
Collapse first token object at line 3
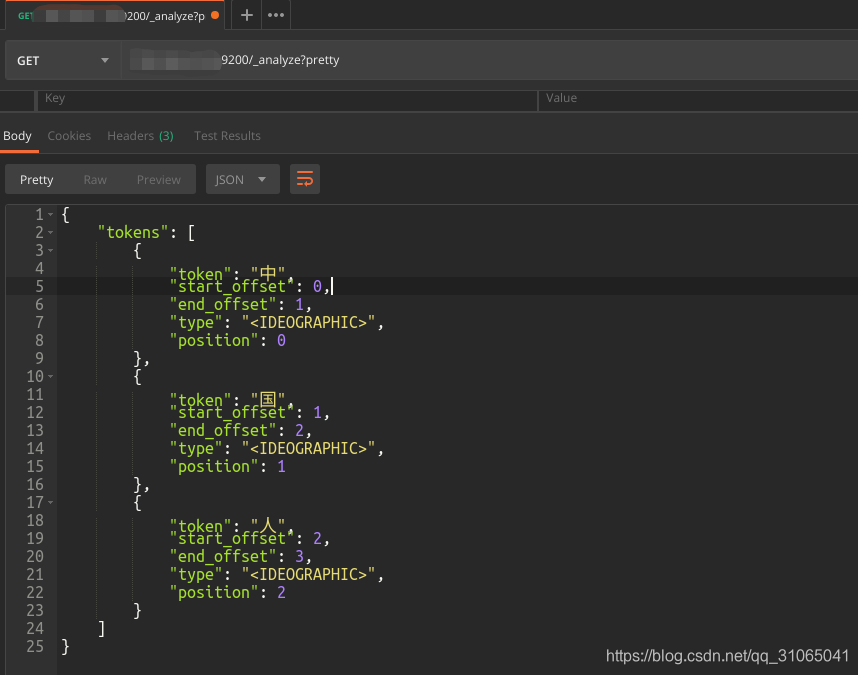(50, 251)
